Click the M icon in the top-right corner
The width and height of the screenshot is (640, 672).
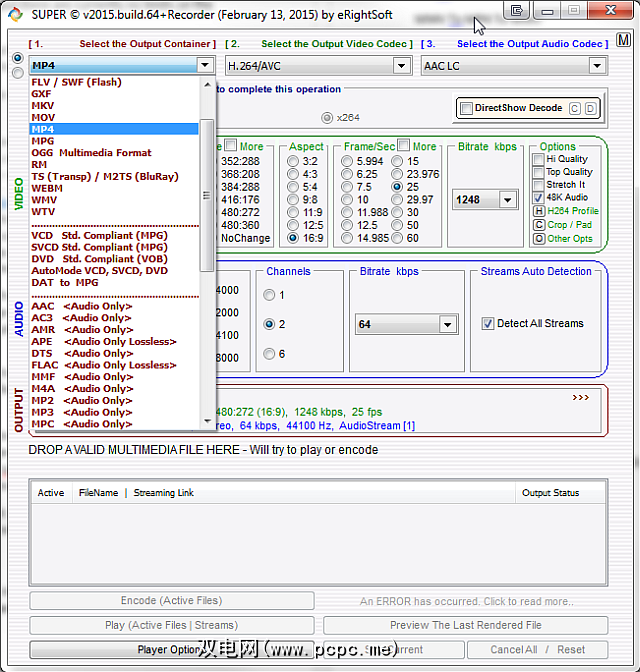(624, 41)
